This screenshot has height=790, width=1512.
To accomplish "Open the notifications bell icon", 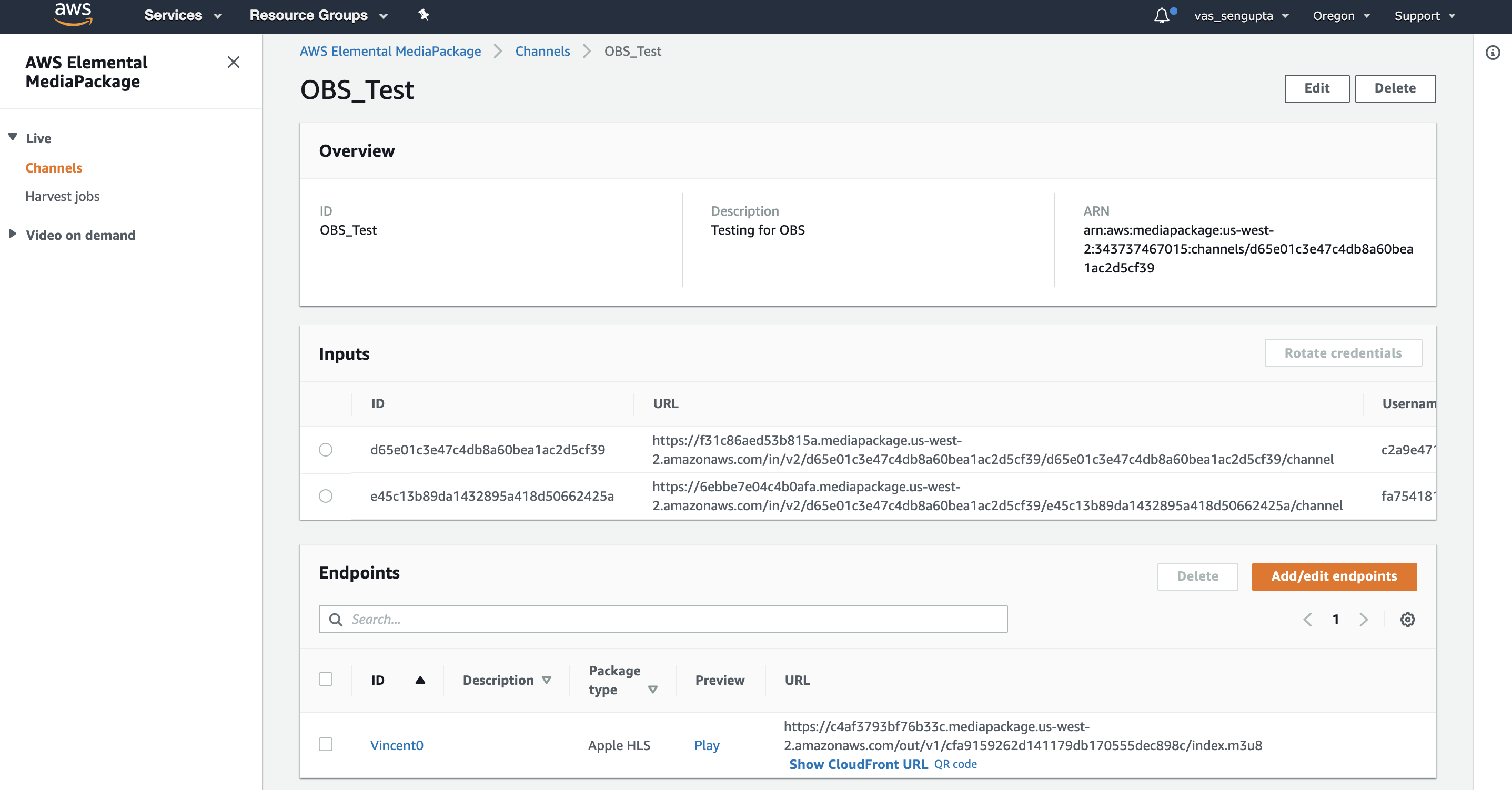I will (1162, 16).
